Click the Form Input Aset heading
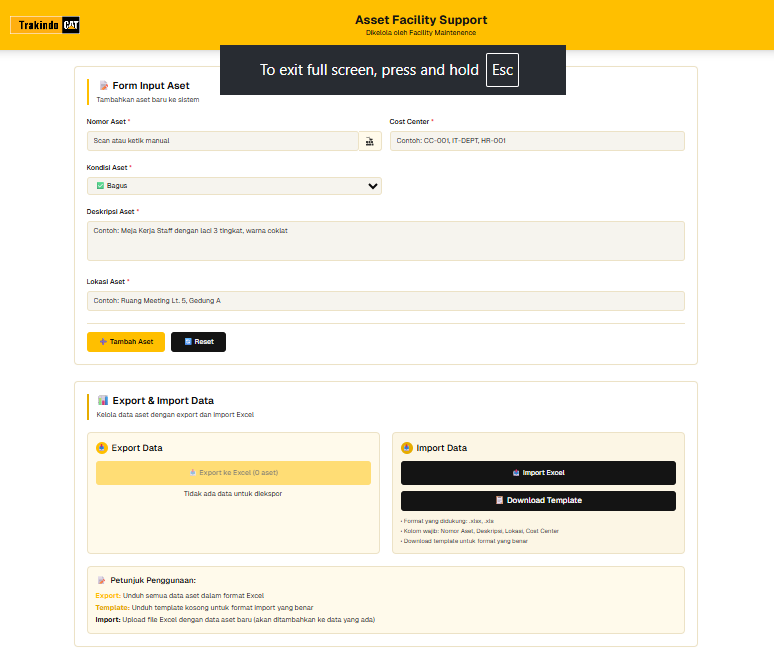This screenshot has height=651, width=774. point(151,86)
